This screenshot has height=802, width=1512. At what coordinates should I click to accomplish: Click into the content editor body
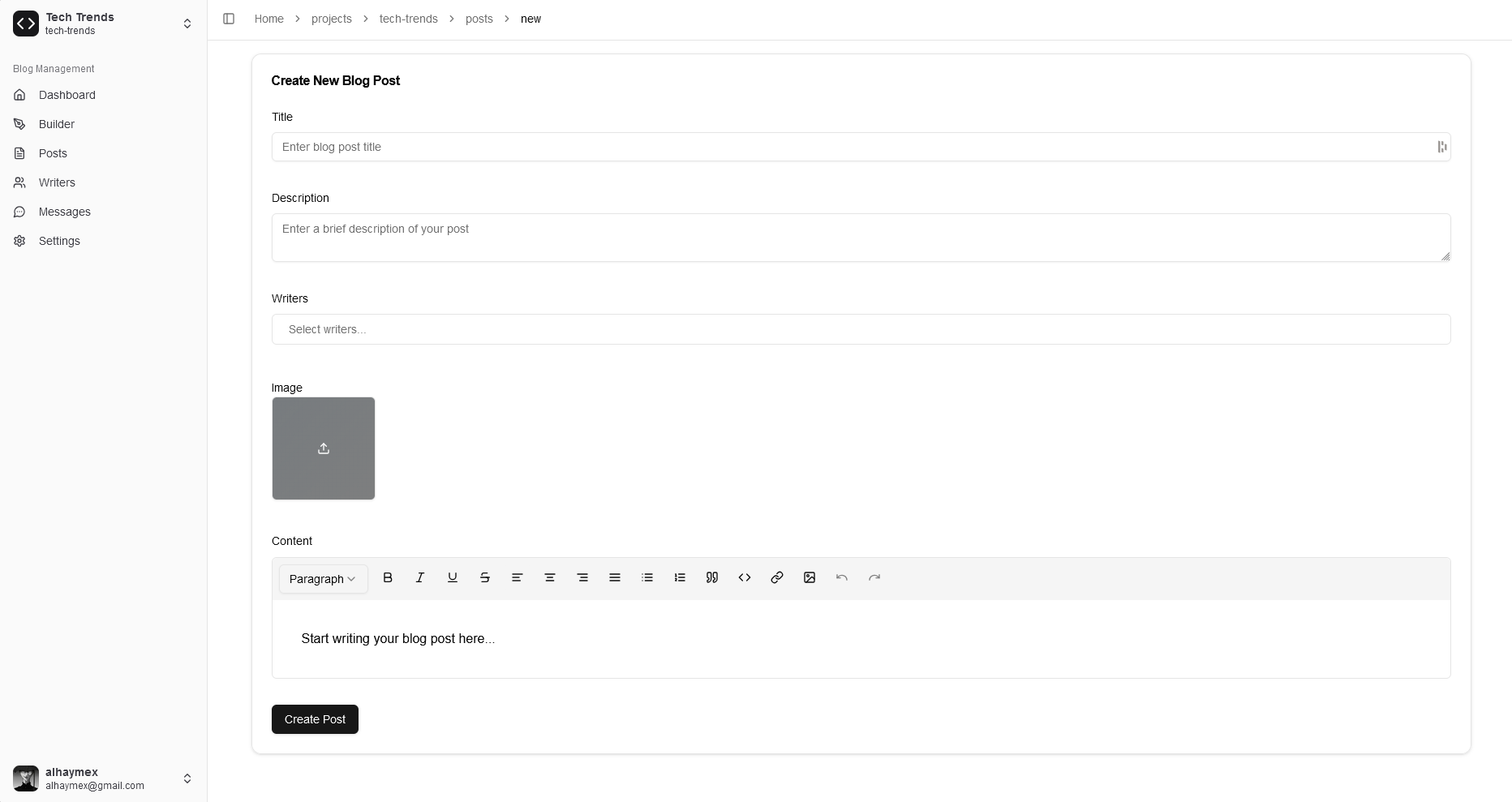pos(861,639)
